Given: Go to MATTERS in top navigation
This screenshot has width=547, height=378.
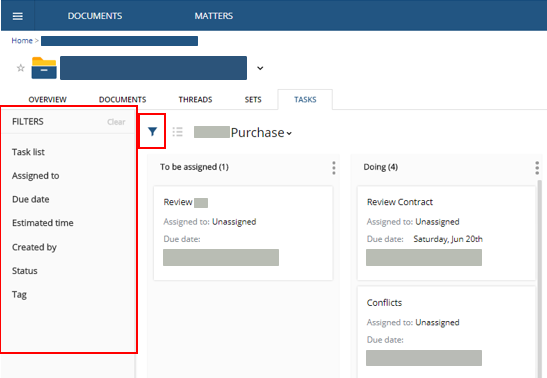Looking at the screenshot, I should [x=213, y=16].
